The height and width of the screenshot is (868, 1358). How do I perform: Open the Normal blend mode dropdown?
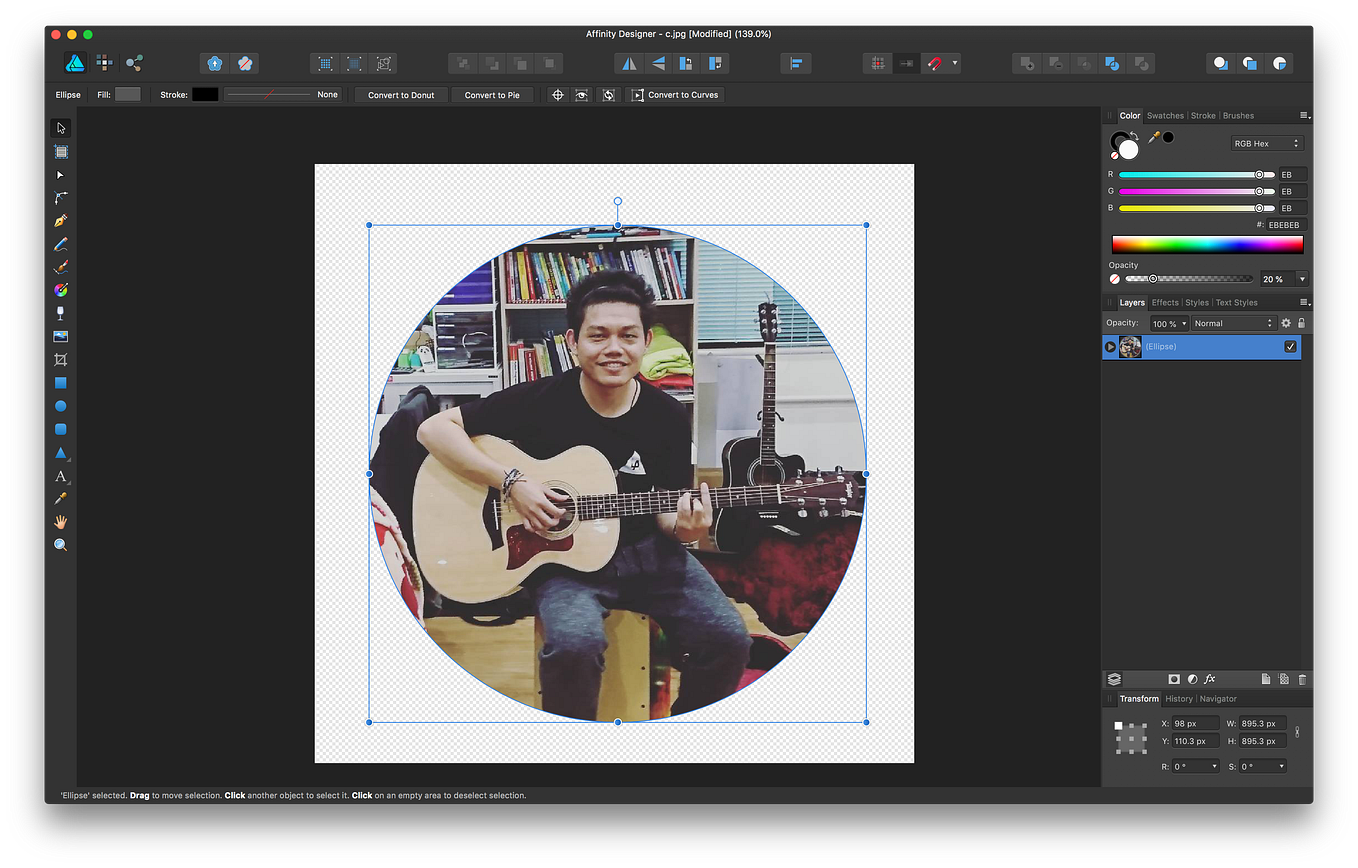(x=1234, y=323)
